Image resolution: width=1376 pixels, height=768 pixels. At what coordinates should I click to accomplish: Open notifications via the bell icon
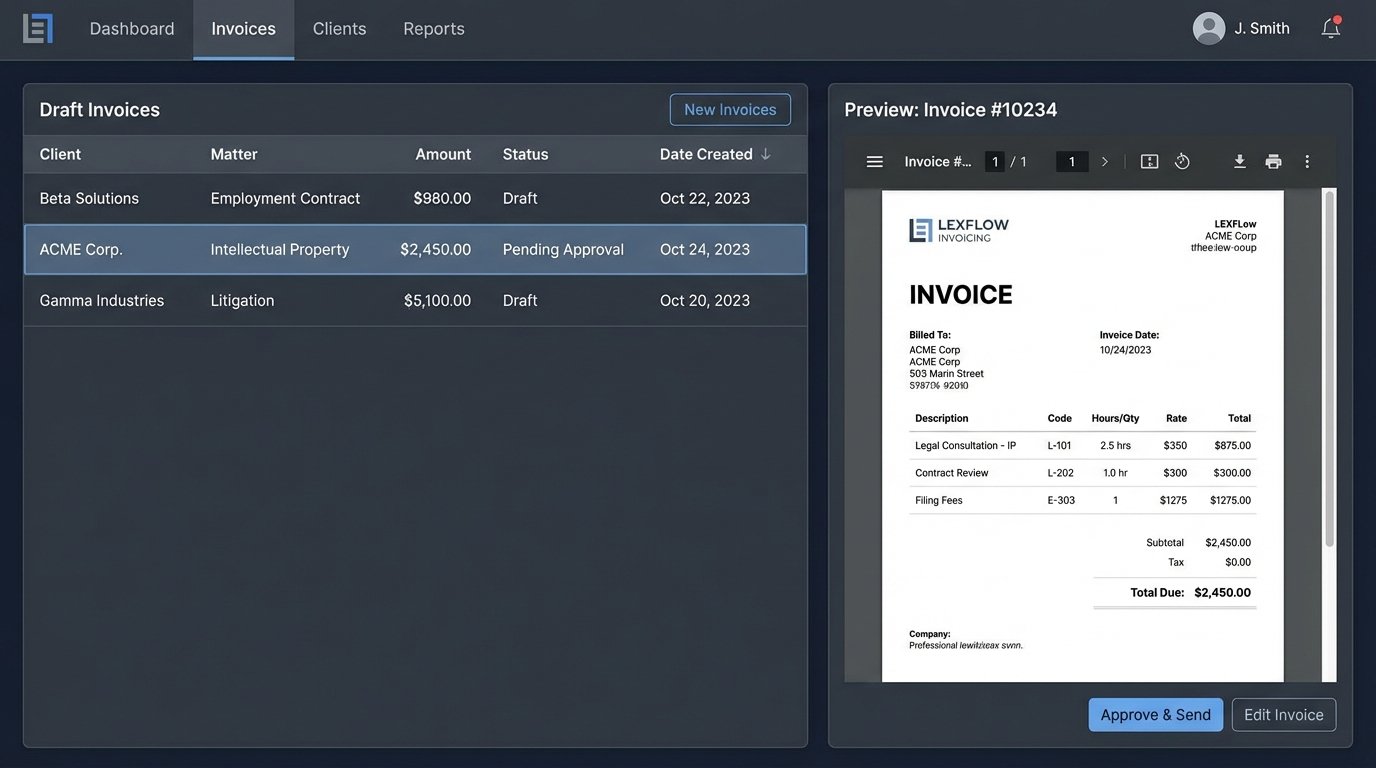[x=1329, y=27]
